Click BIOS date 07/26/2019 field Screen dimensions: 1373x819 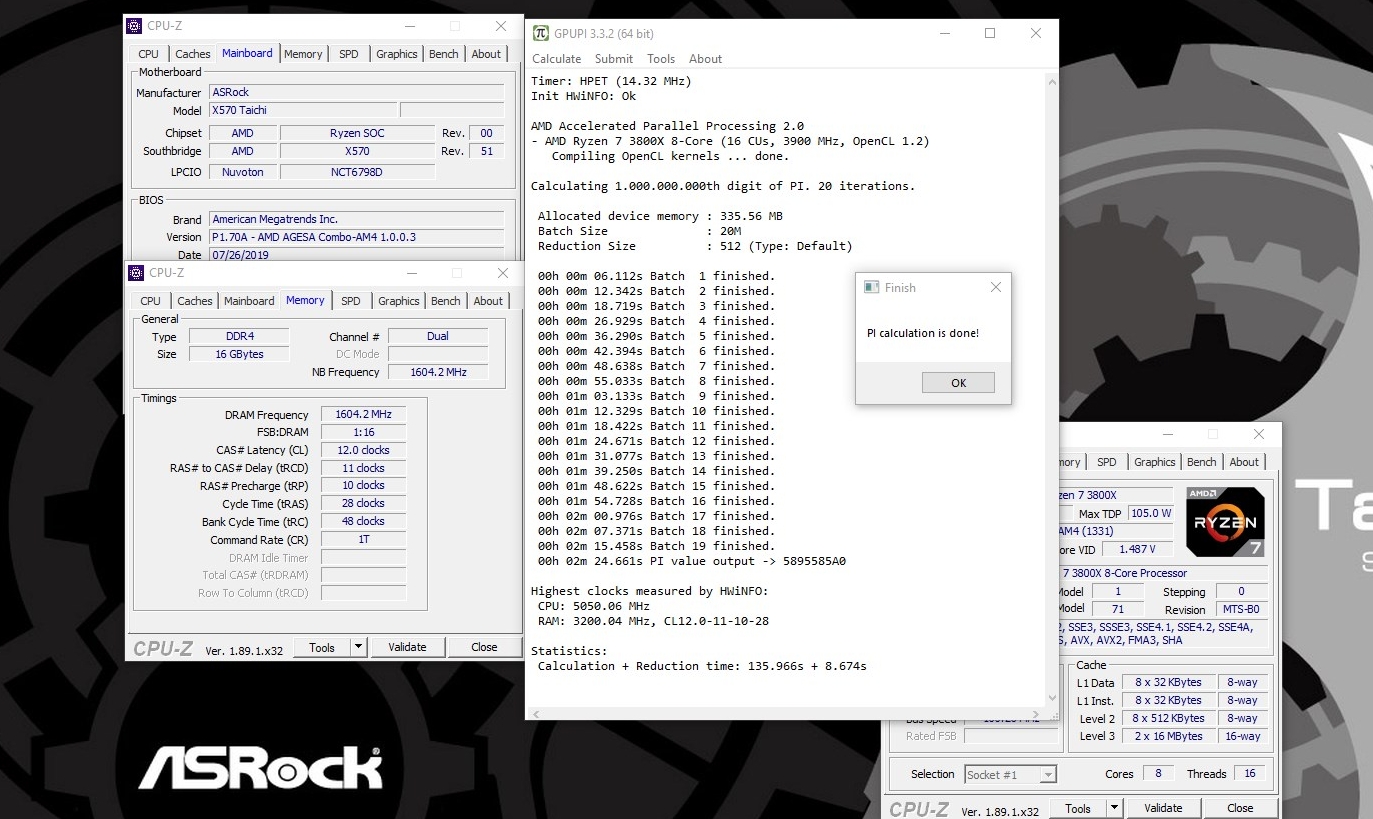pos(356,255)
